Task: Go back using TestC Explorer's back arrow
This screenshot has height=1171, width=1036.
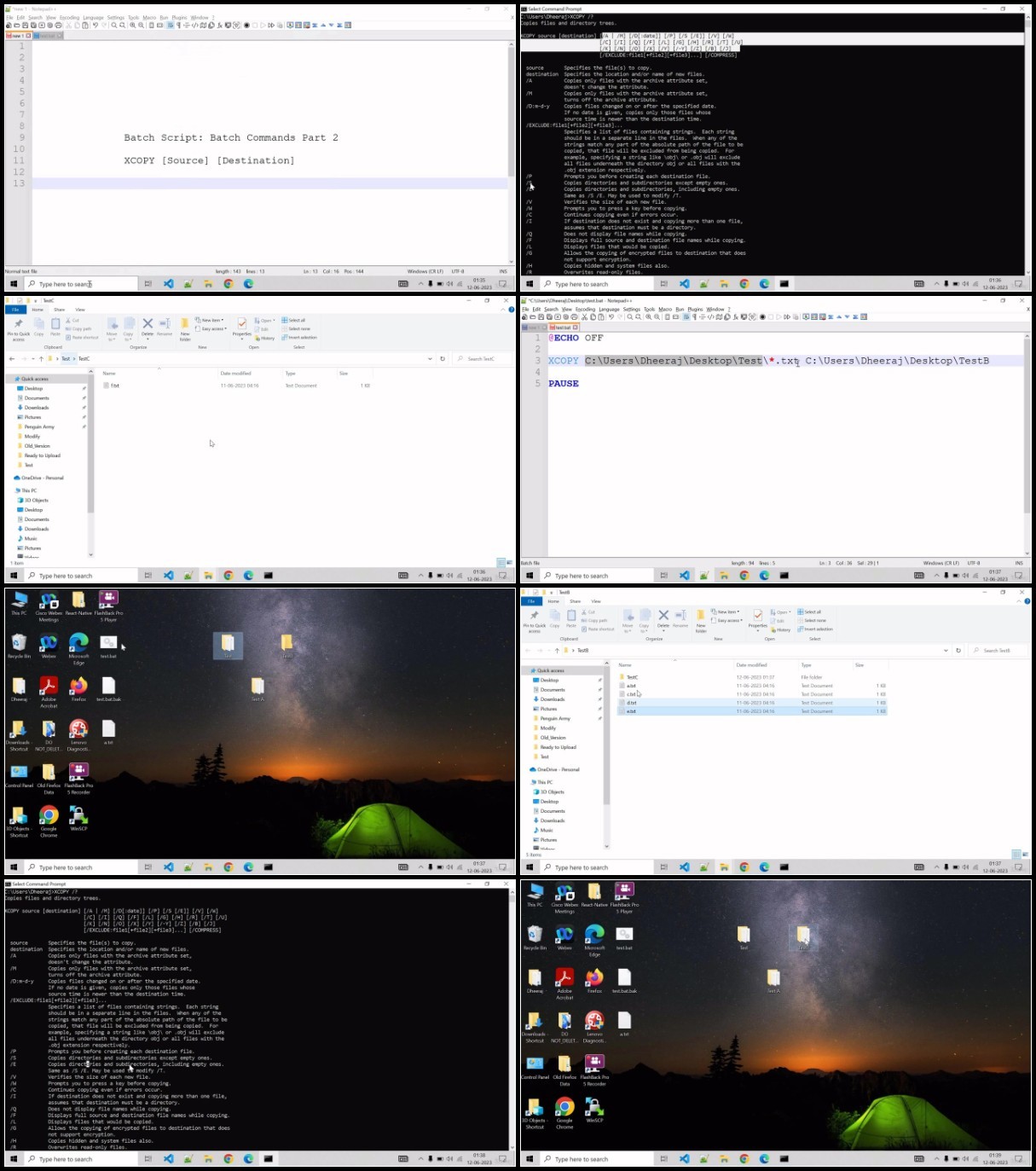Action: (x=11, y=358)
